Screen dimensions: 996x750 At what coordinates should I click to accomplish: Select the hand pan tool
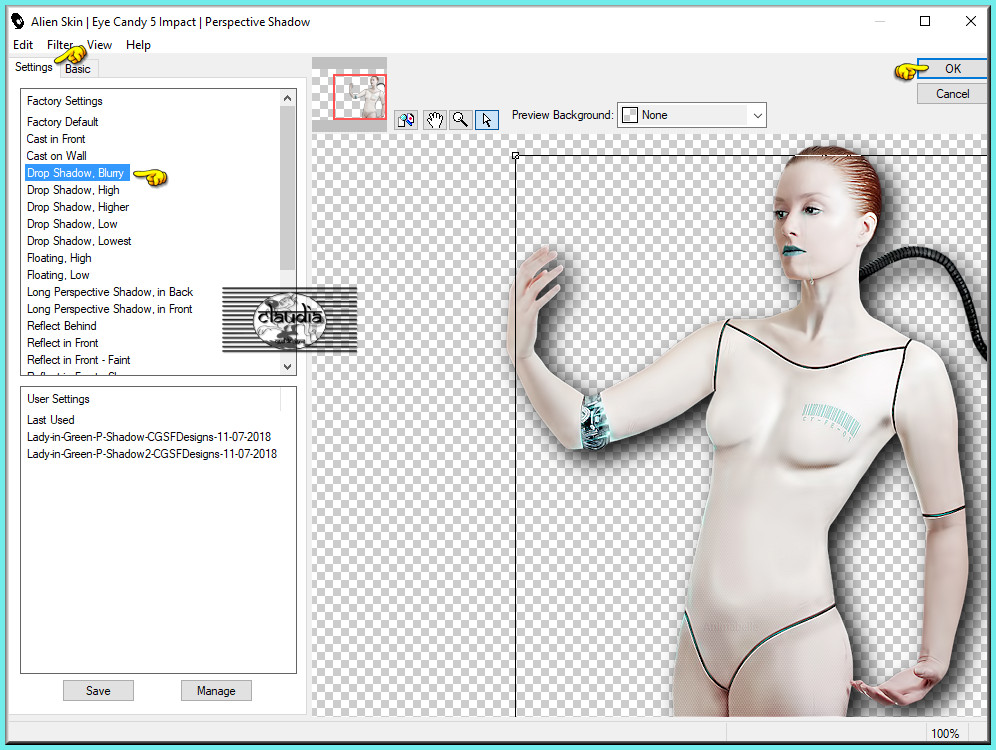point(434,119)
